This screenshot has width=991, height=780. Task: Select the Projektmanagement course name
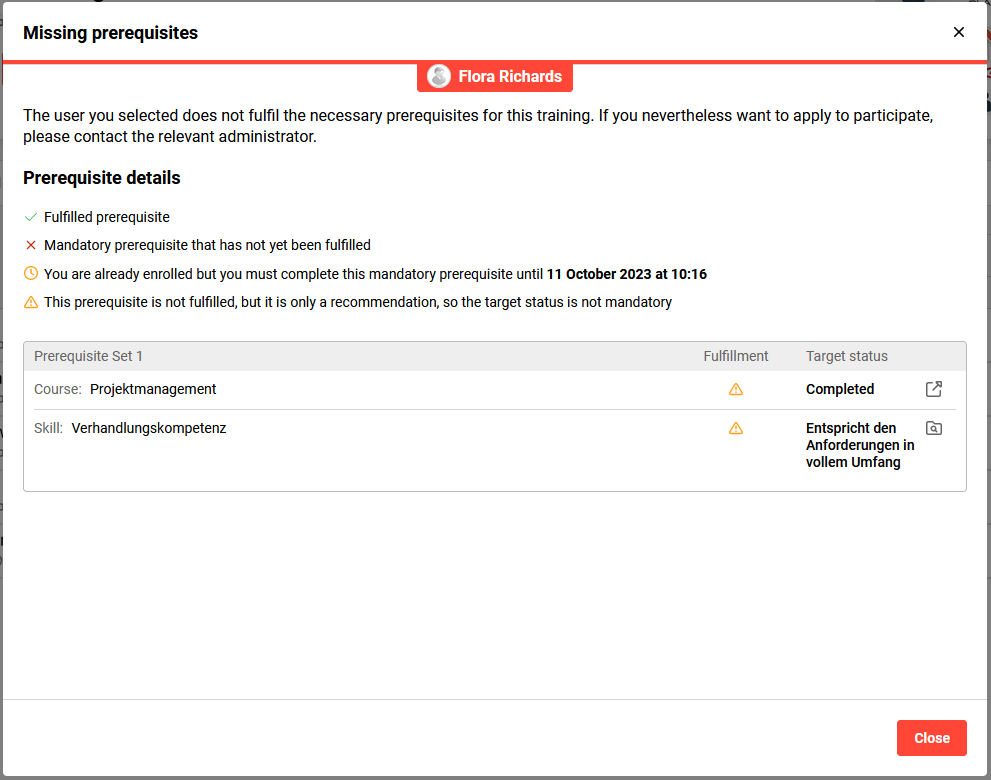coord(153,389)
